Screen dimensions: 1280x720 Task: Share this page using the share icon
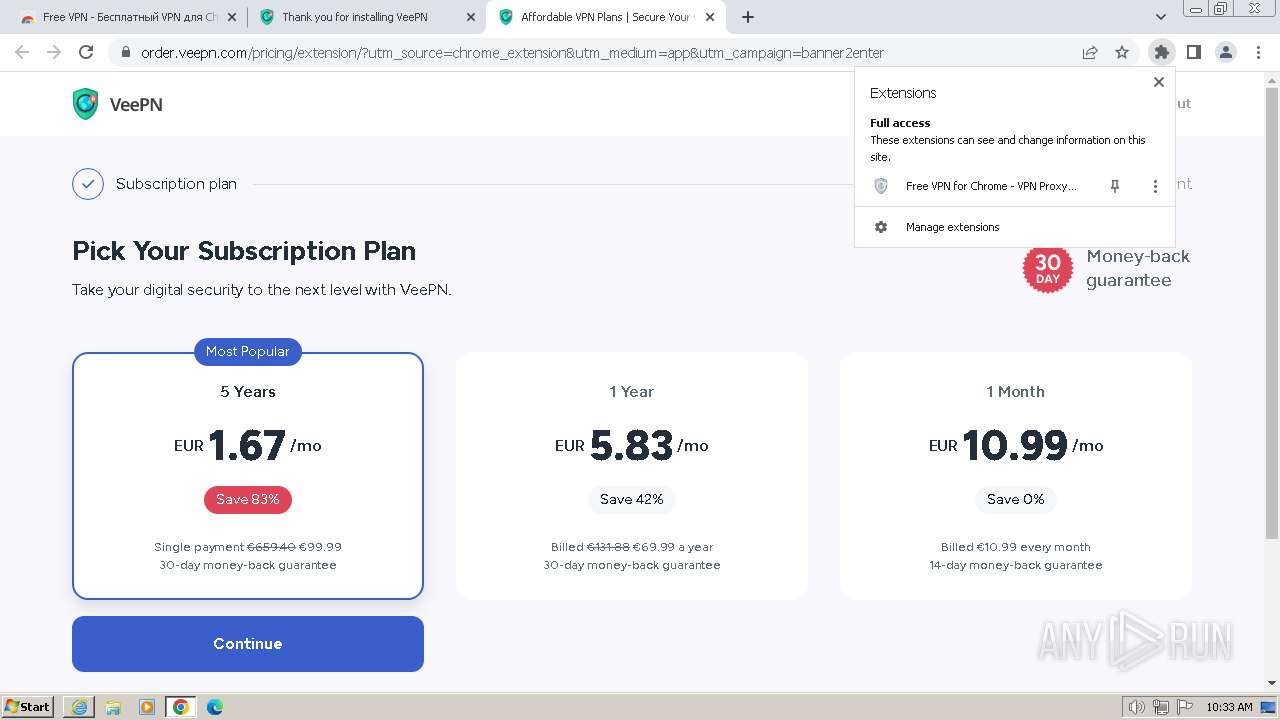1090,52
